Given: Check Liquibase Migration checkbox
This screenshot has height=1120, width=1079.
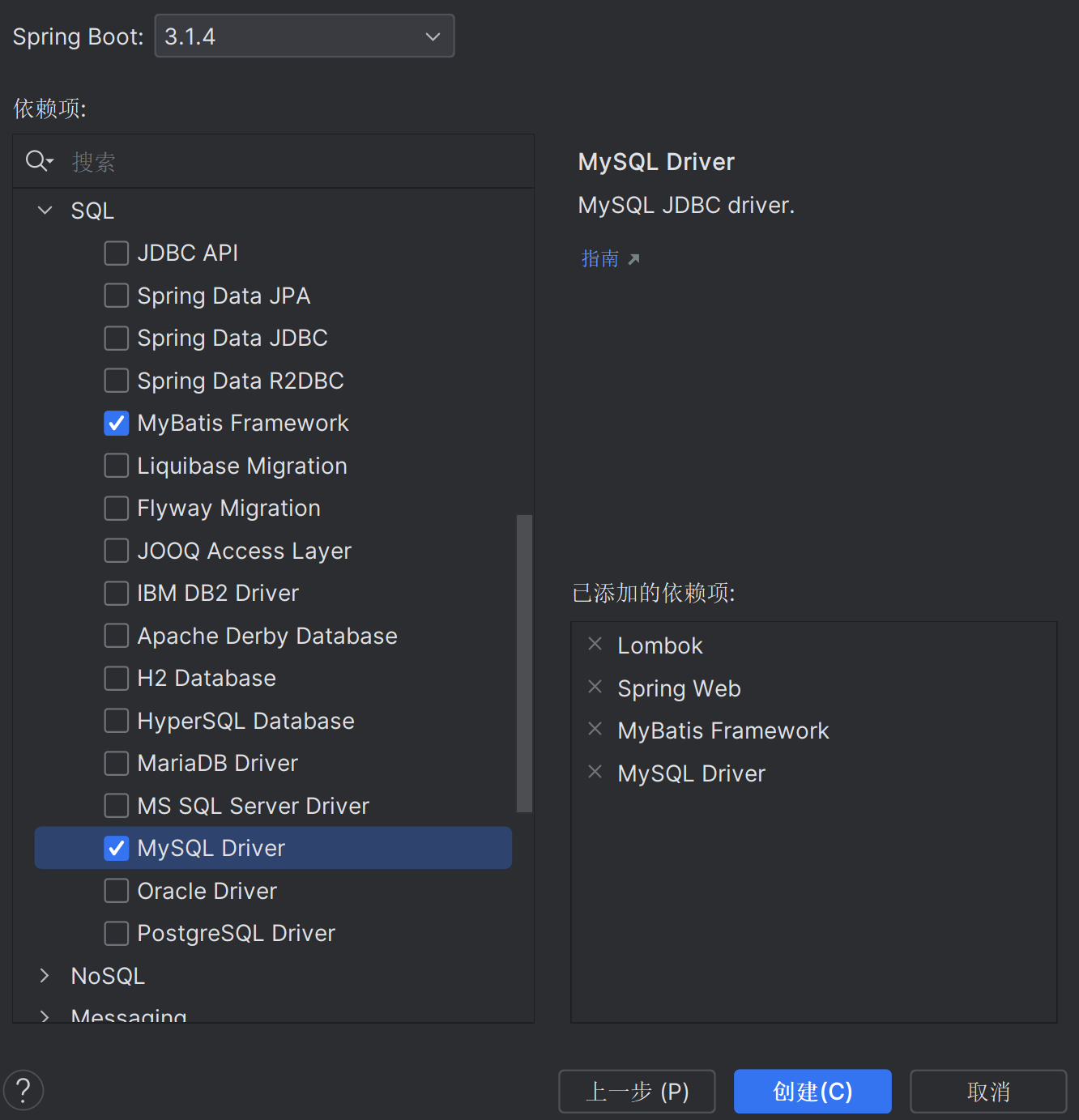Looking at the screenshot, I should coord(117,466).
